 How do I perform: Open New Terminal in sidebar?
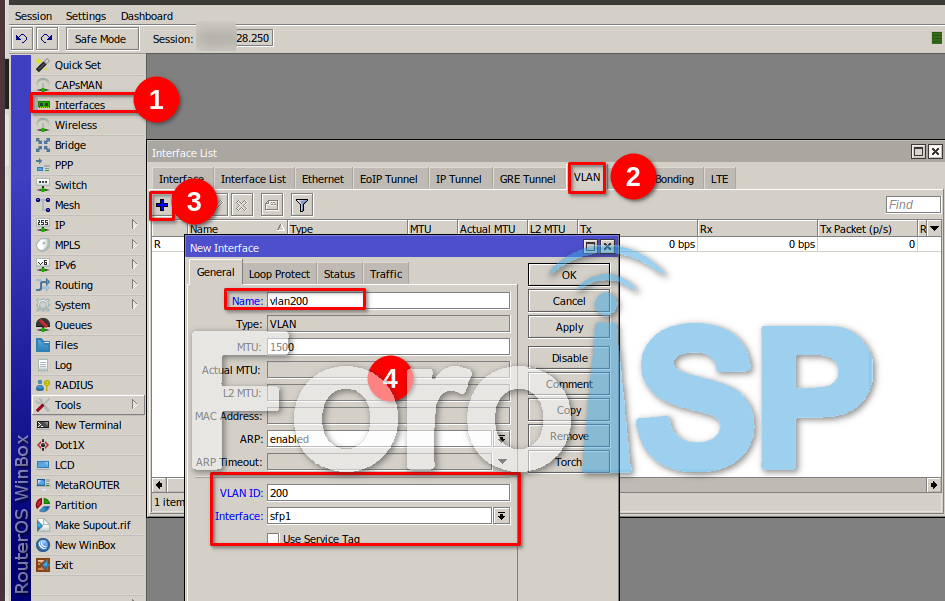pyautogui.click(x=87, y=425)
